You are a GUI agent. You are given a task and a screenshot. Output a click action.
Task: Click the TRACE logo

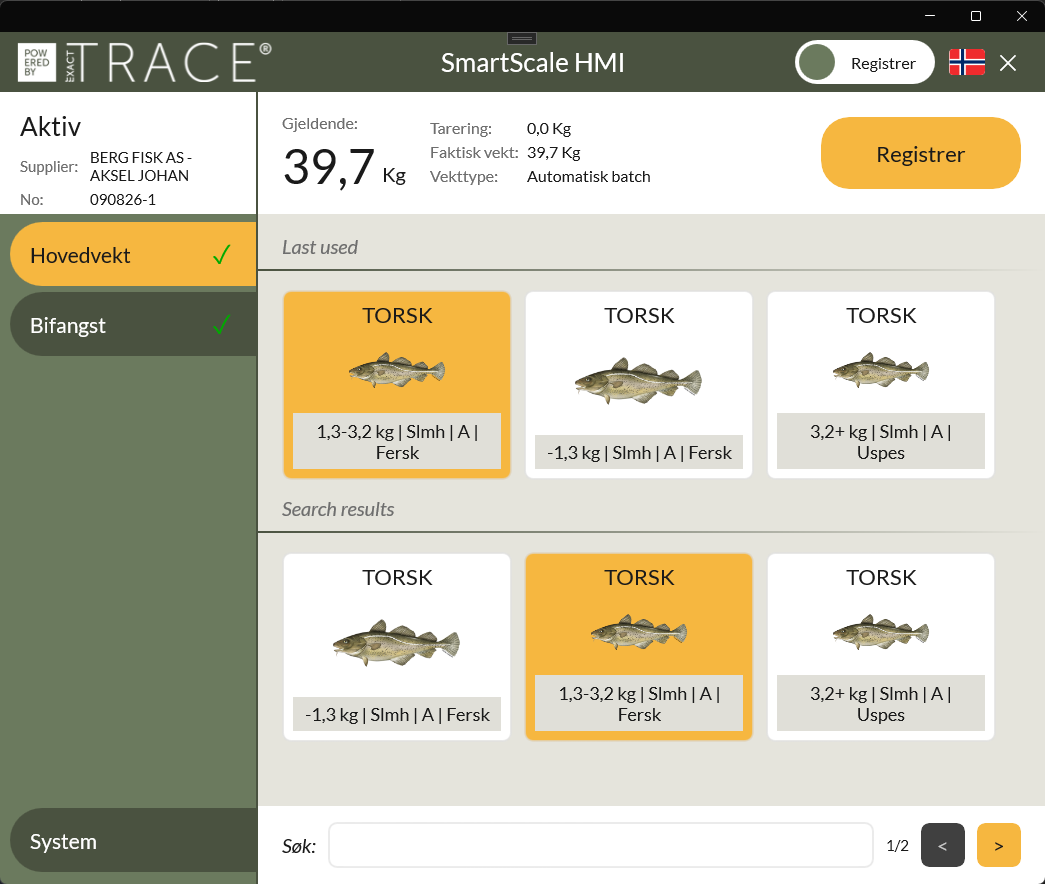pos(145,63)
